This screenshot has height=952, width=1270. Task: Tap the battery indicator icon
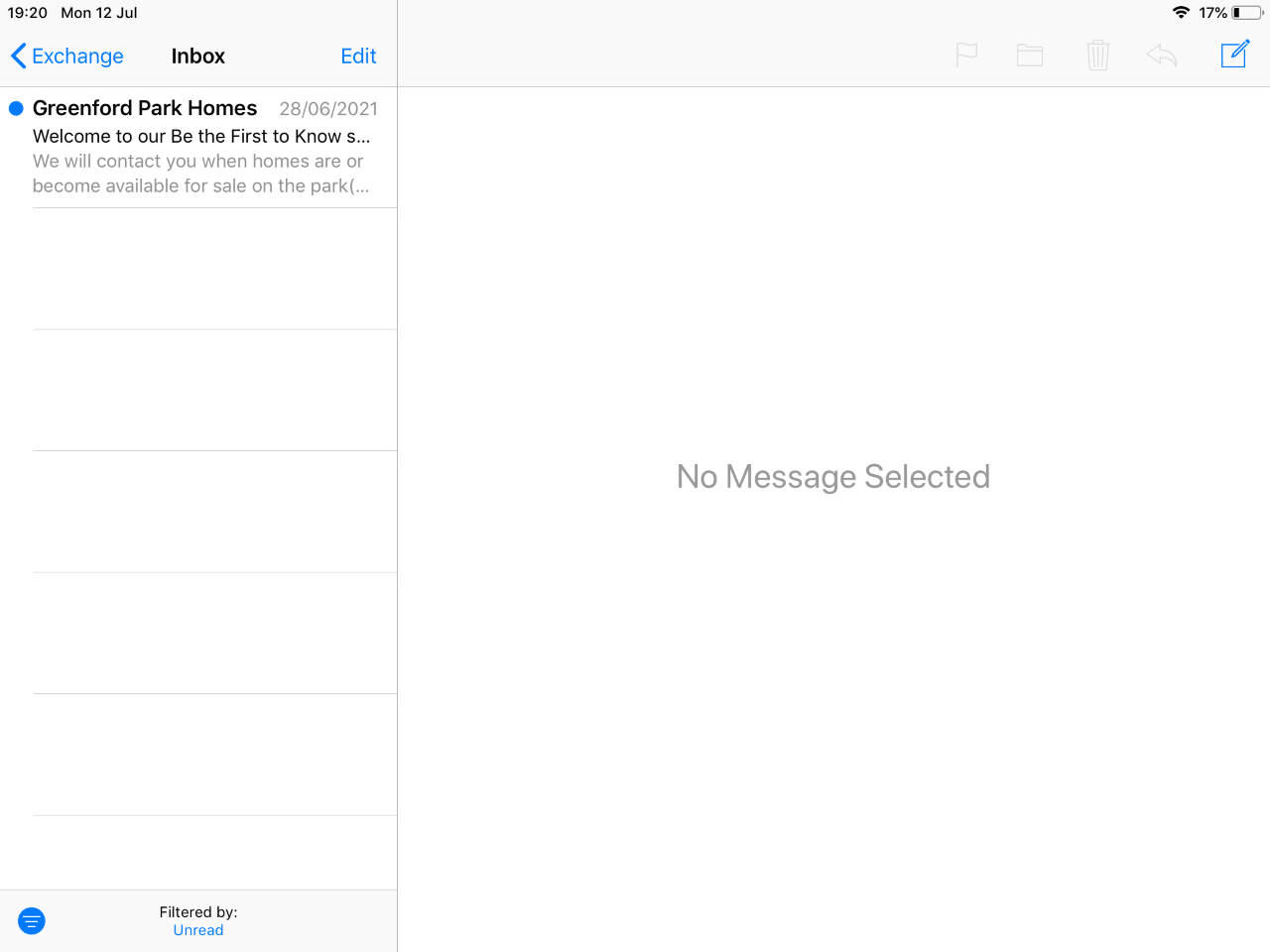(1247, 13)
